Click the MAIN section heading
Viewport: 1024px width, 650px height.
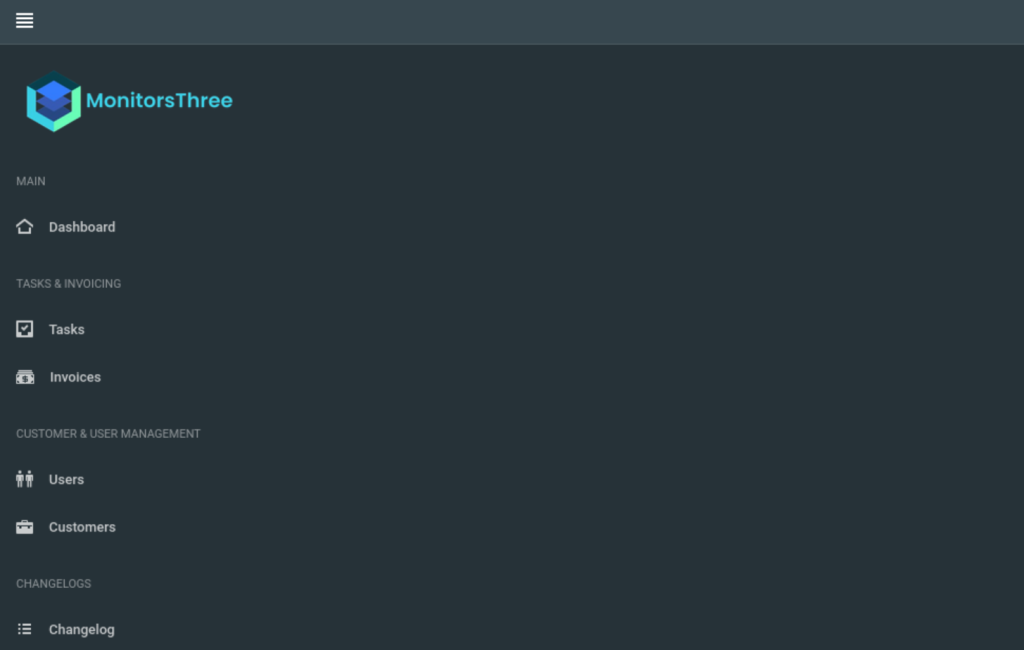(31, 181)
